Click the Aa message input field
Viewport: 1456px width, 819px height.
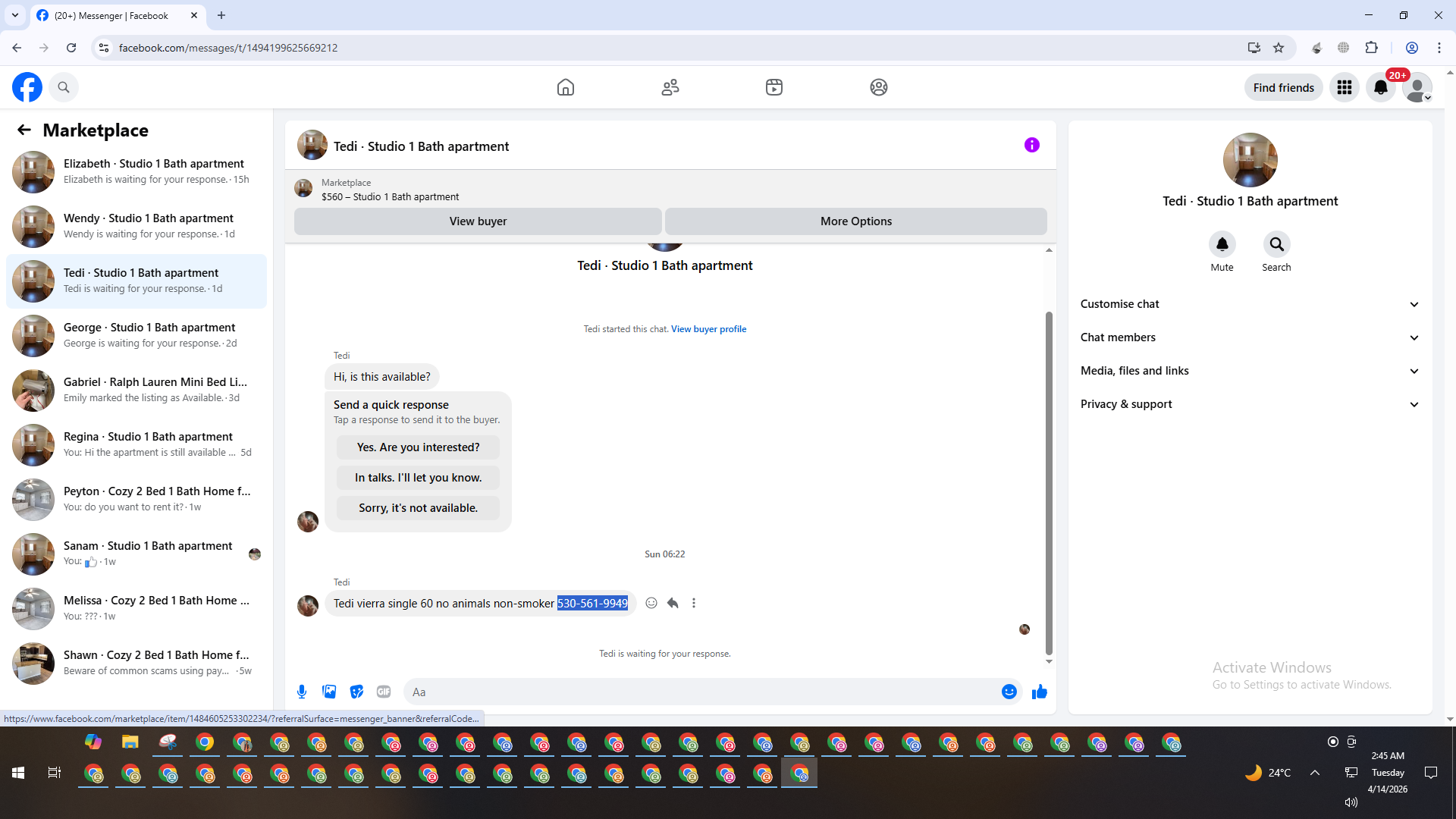click(698, 692)
